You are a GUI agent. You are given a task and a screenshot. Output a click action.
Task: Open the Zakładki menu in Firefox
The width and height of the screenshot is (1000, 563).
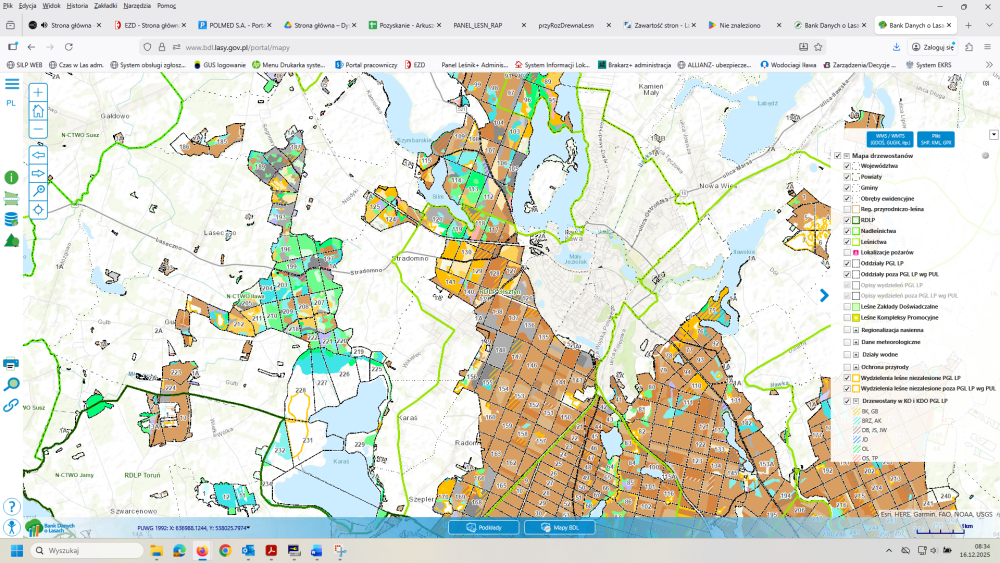(x=105, y=6)
